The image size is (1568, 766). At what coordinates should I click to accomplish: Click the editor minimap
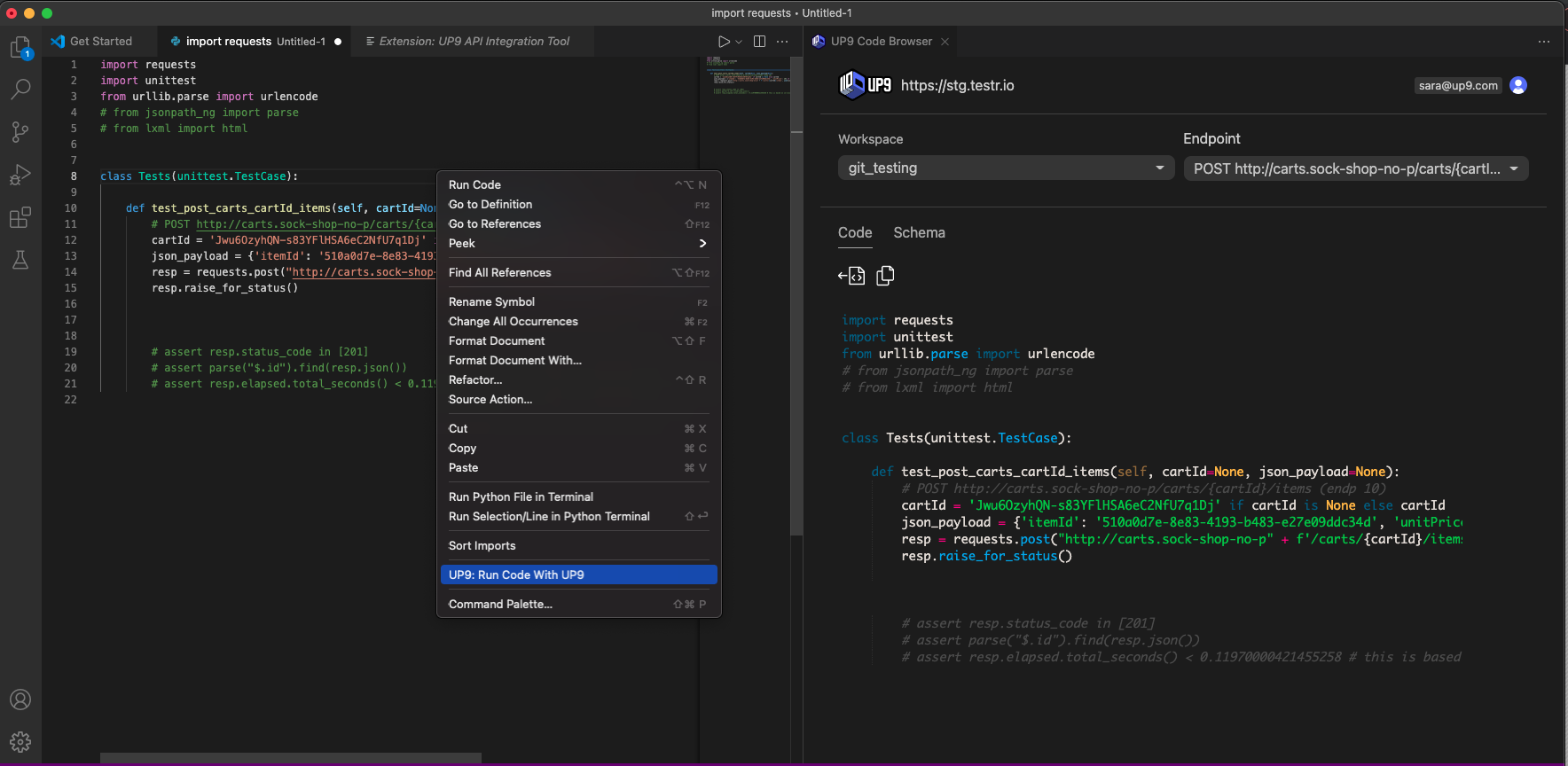click(747, 76)
